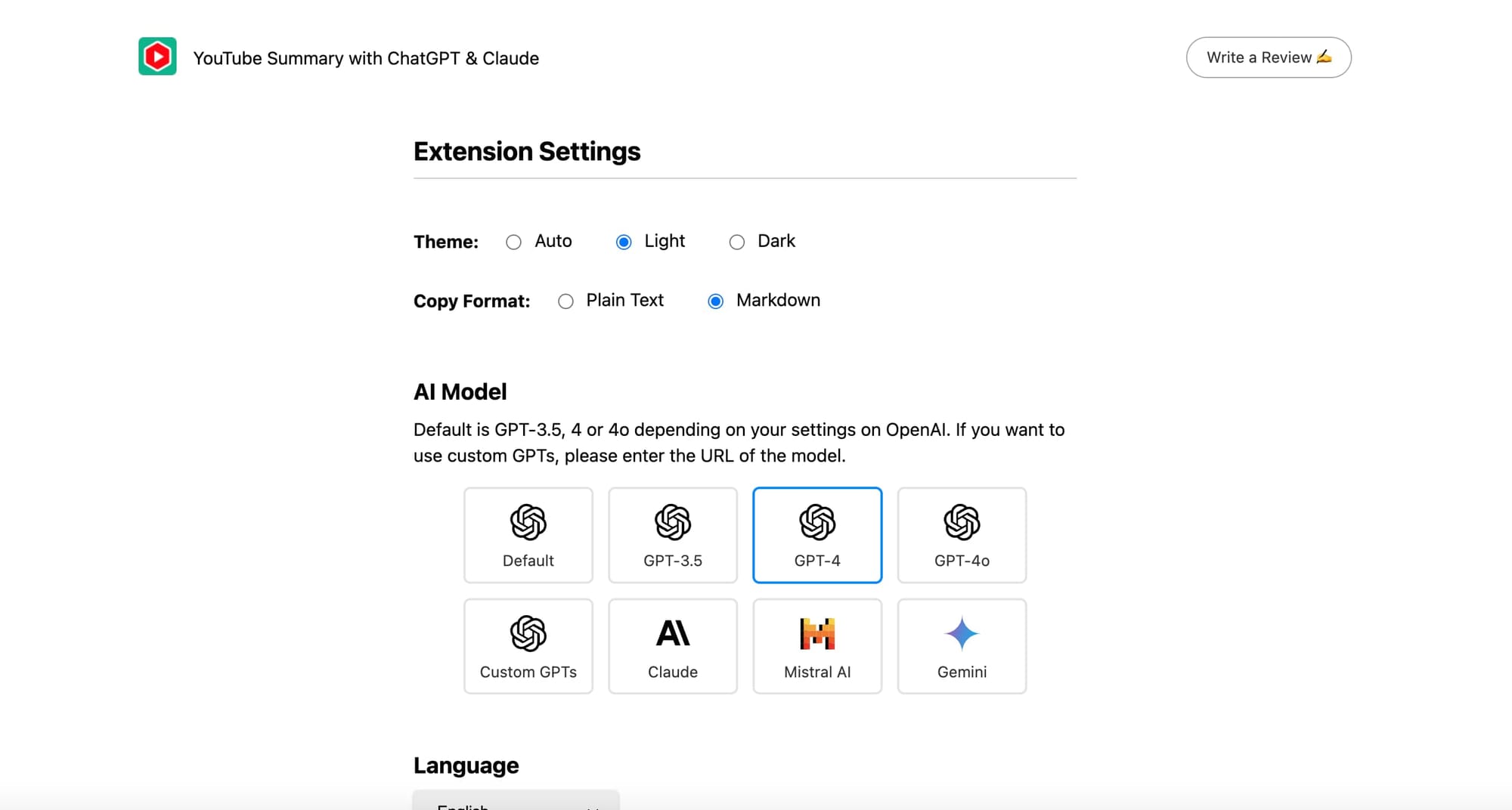The height and width of the screenshot is (810, 1512).
Task: Click the Plain Text label
Action: [625, 300]
